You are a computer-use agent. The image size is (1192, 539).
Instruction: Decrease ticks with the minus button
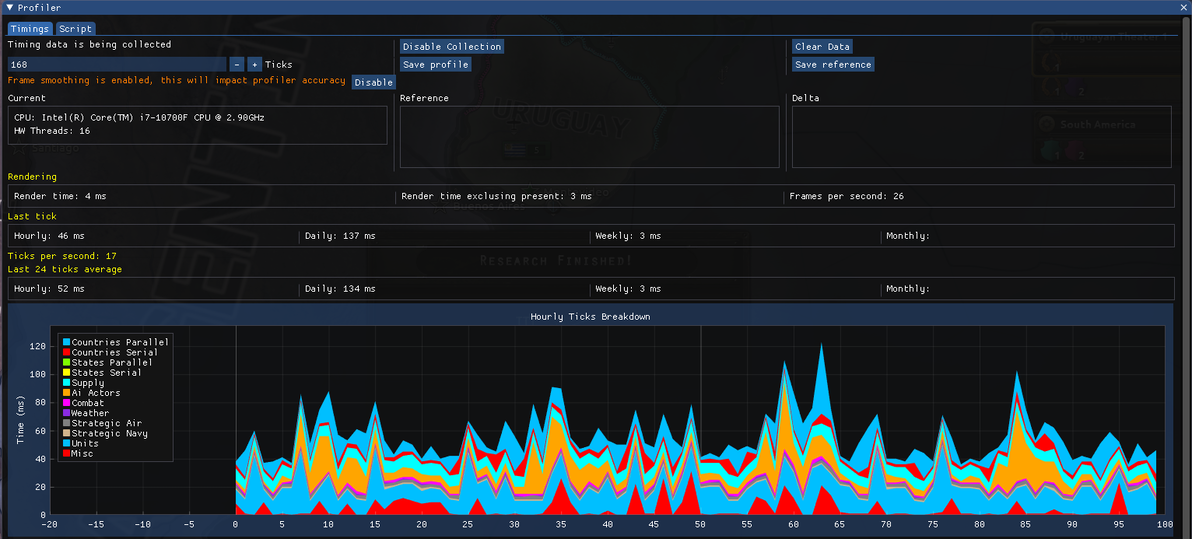point(236,65)
